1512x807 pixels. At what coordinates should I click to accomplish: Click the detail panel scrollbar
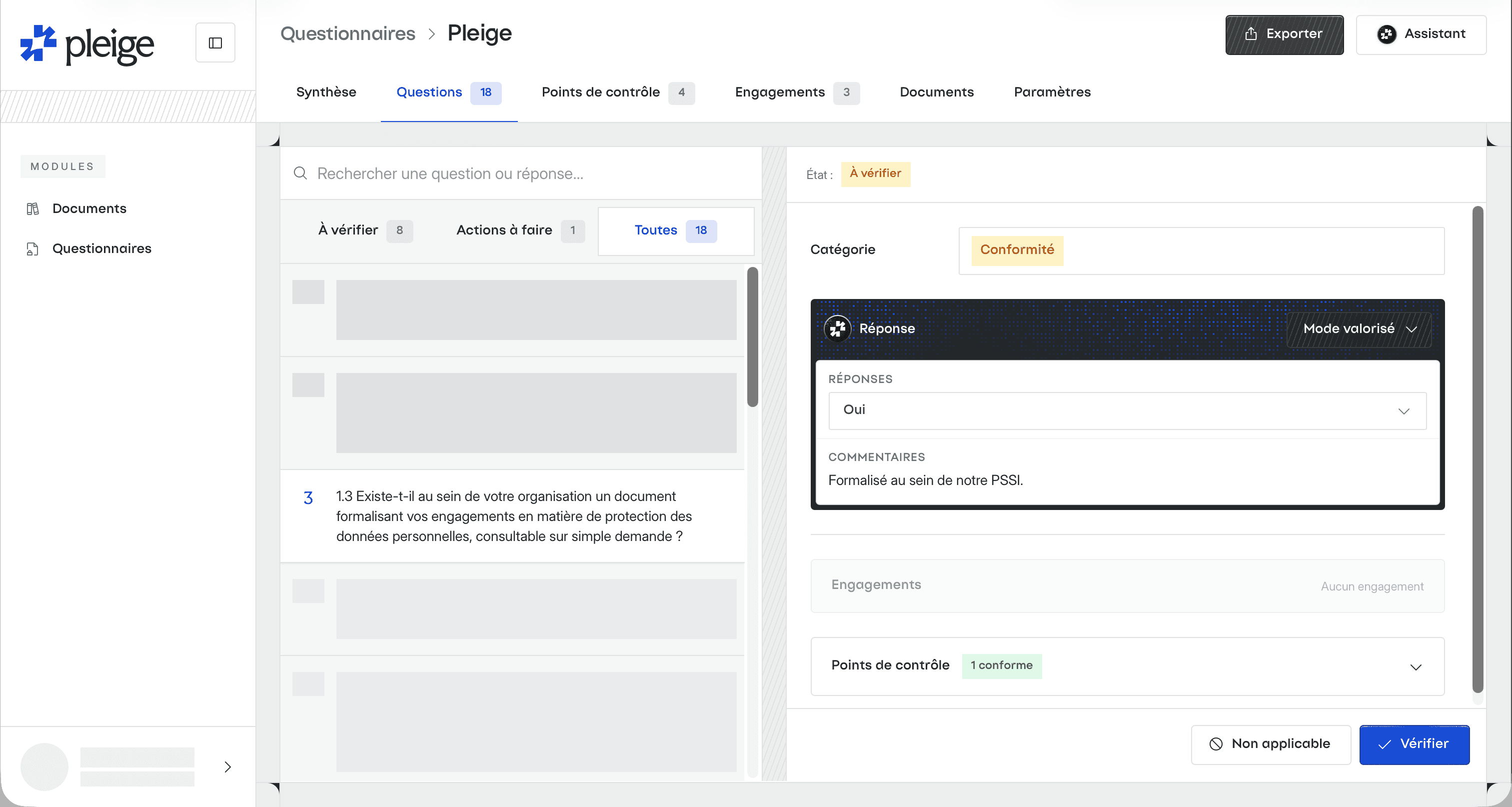tap(1478, 449)
